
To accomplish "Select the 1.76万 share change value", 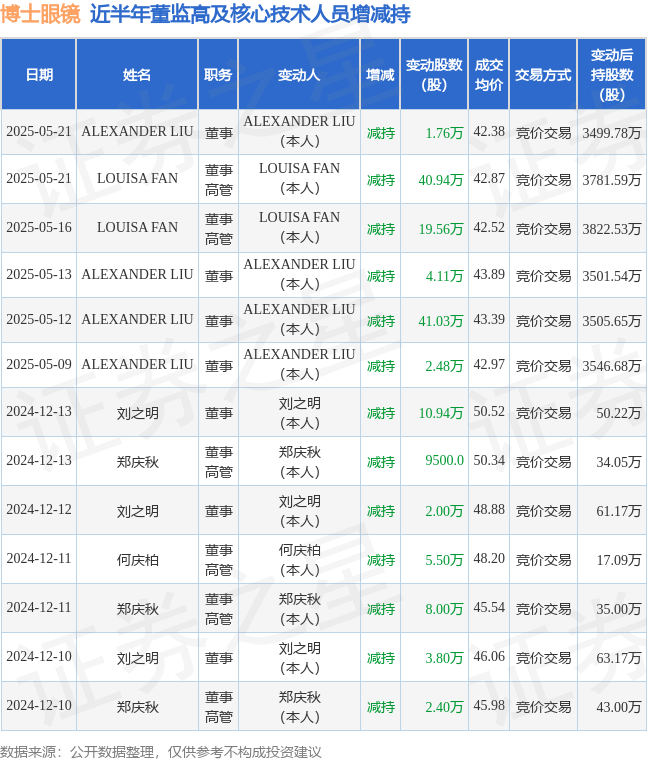I will tap(444, 132).
